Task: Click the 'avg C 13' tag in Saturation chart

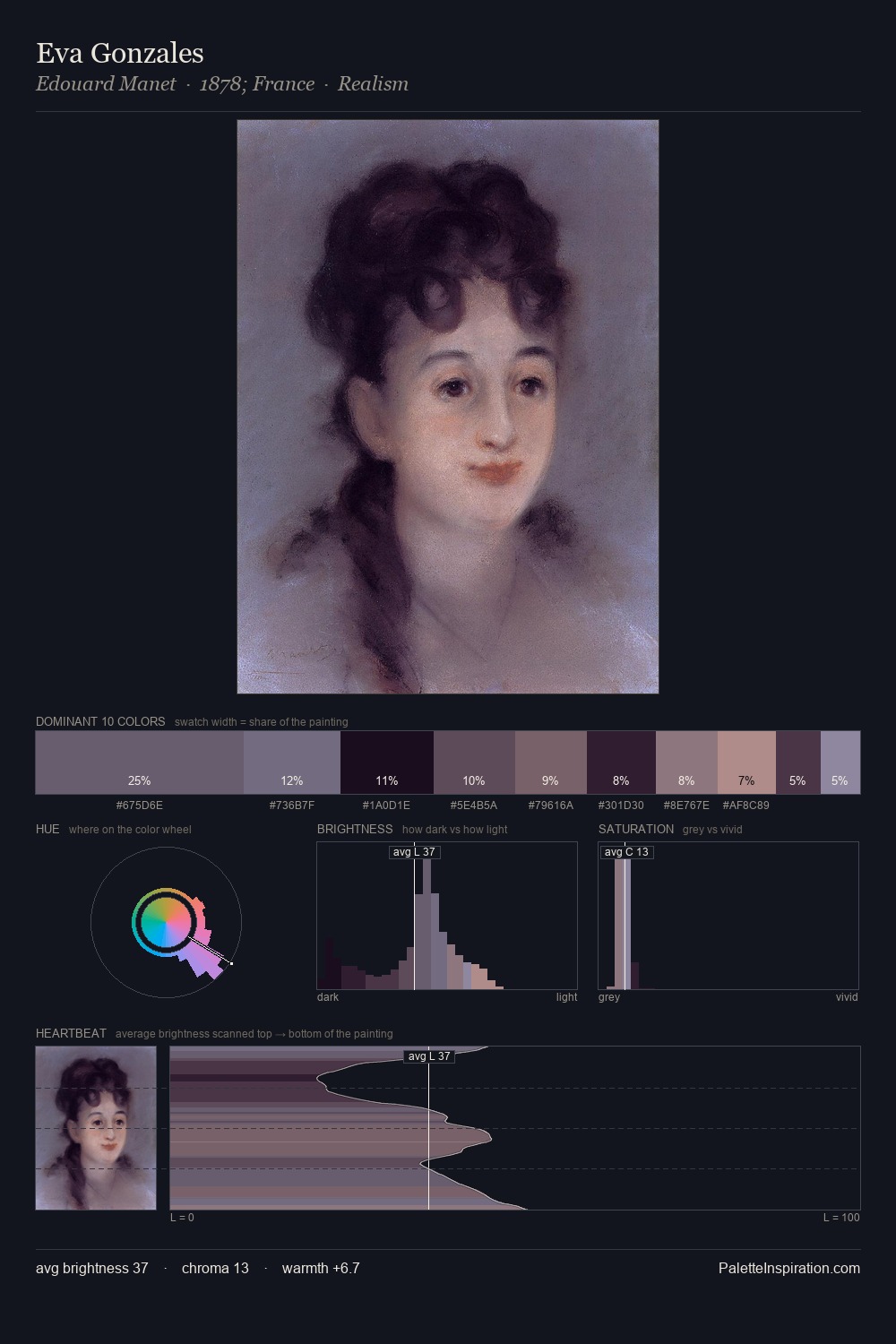Action: pos(626,852)
